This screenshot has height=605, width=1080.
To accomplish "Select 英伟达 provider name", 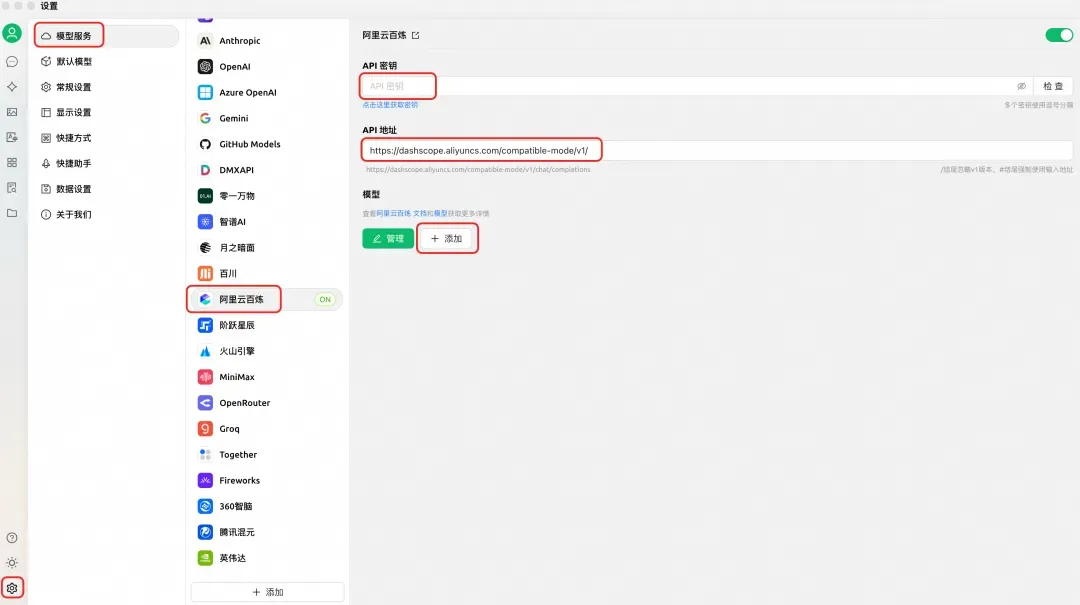I will [232, 557].
